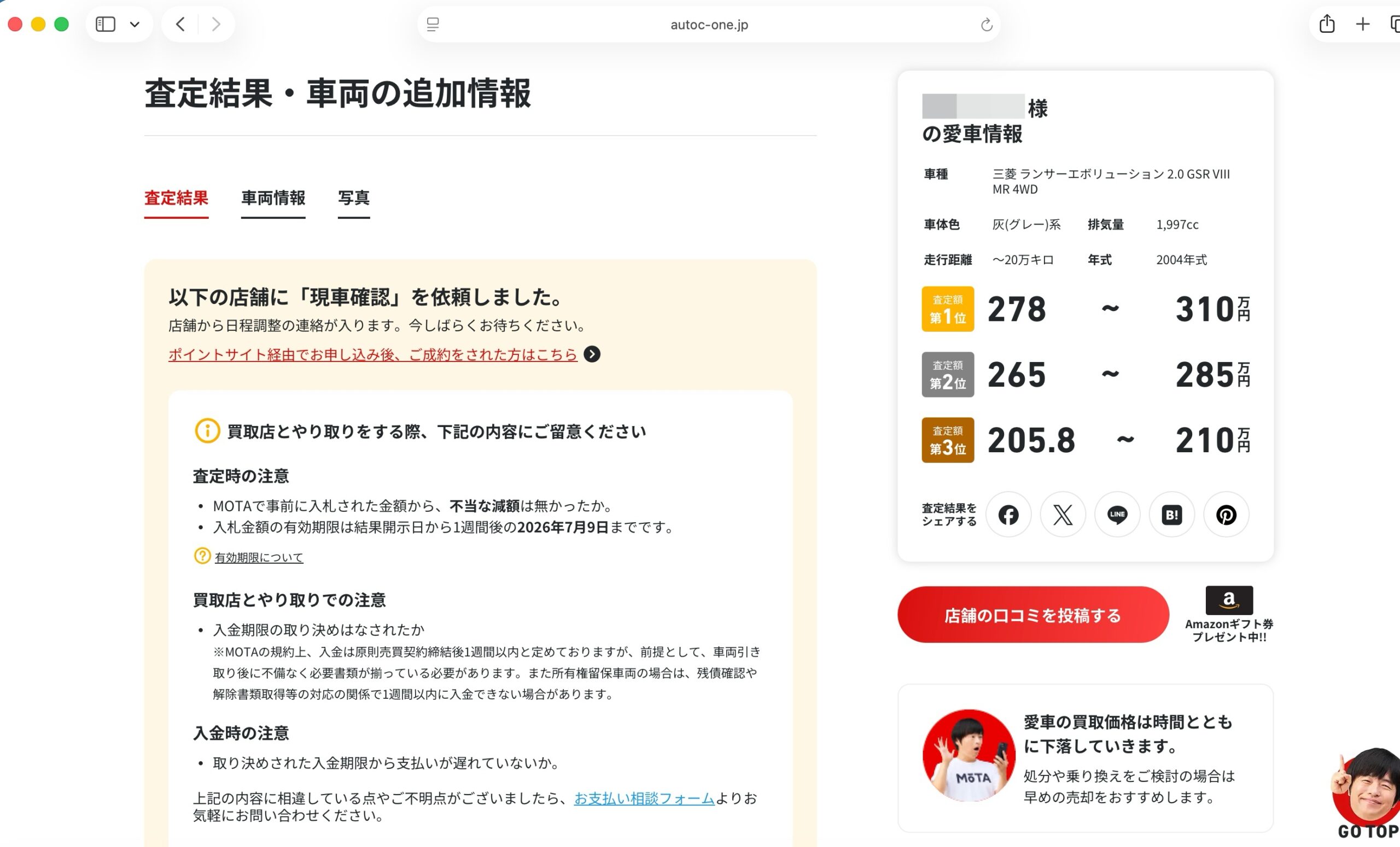
Task: Click the 〜20万キロ mileage value
Action: tap(1023, 260)
